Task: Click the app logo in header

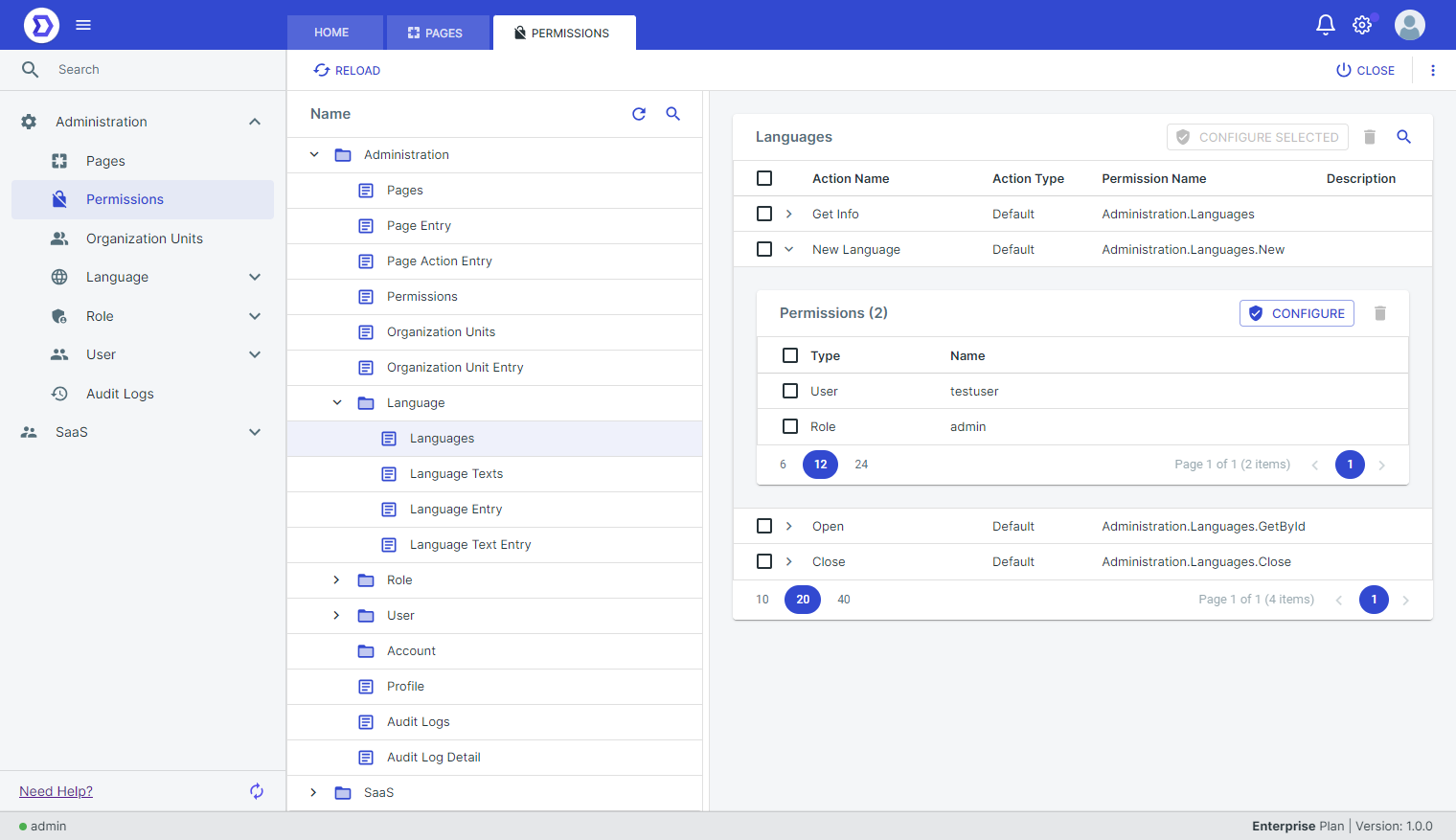Action: click(x=41, y=25)
